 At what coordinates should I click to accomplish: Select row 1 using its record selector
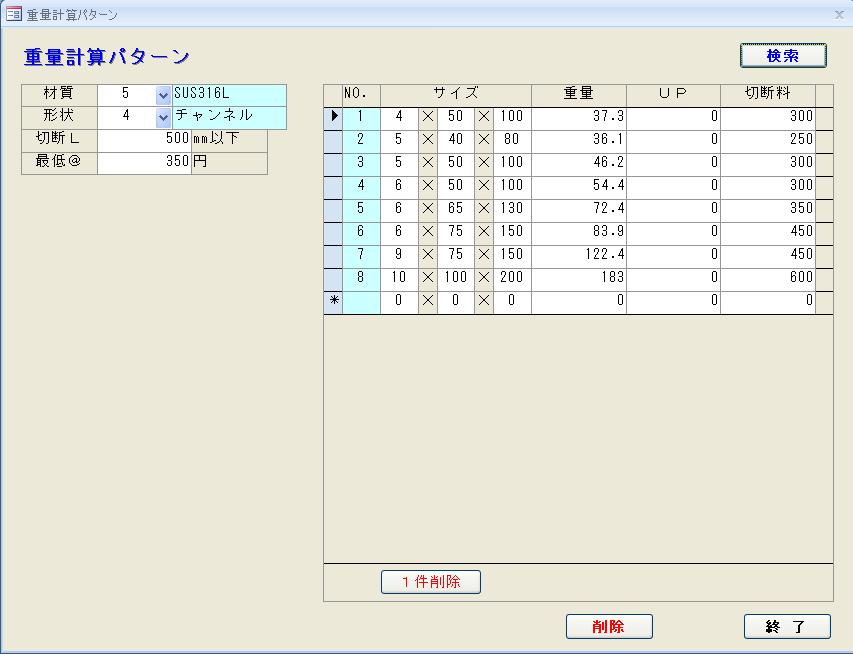coord(333,117)
